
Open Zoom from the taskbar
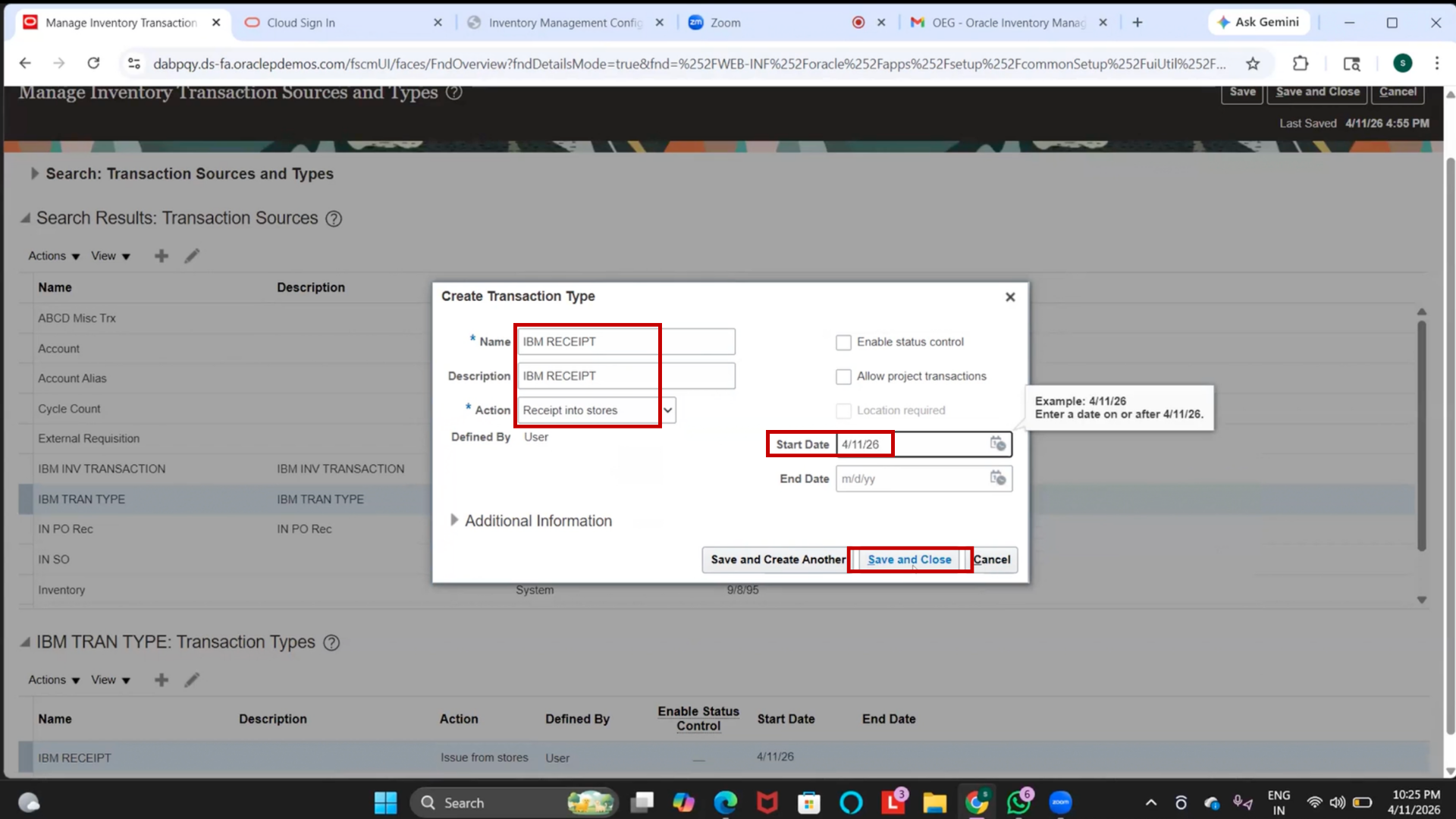[x=1060, y=802]
